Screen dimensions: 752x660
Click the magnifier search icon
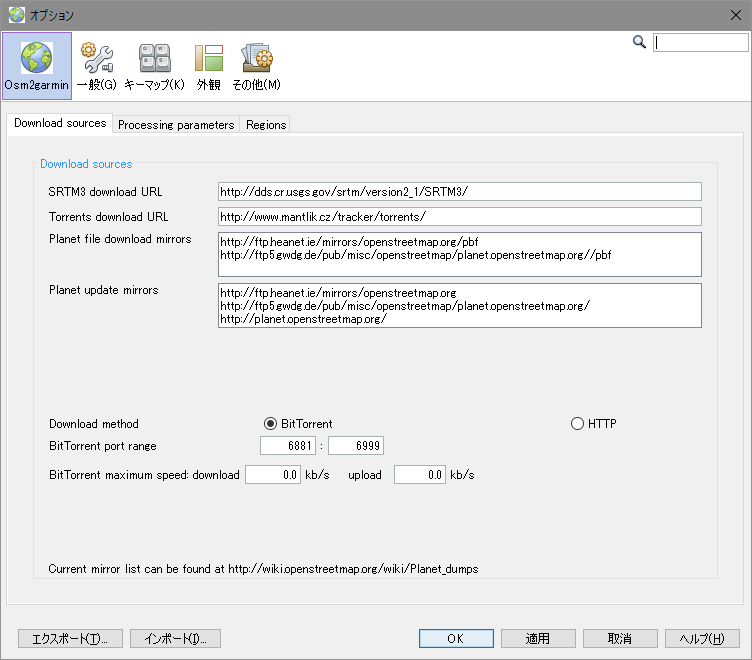point(640,42)
